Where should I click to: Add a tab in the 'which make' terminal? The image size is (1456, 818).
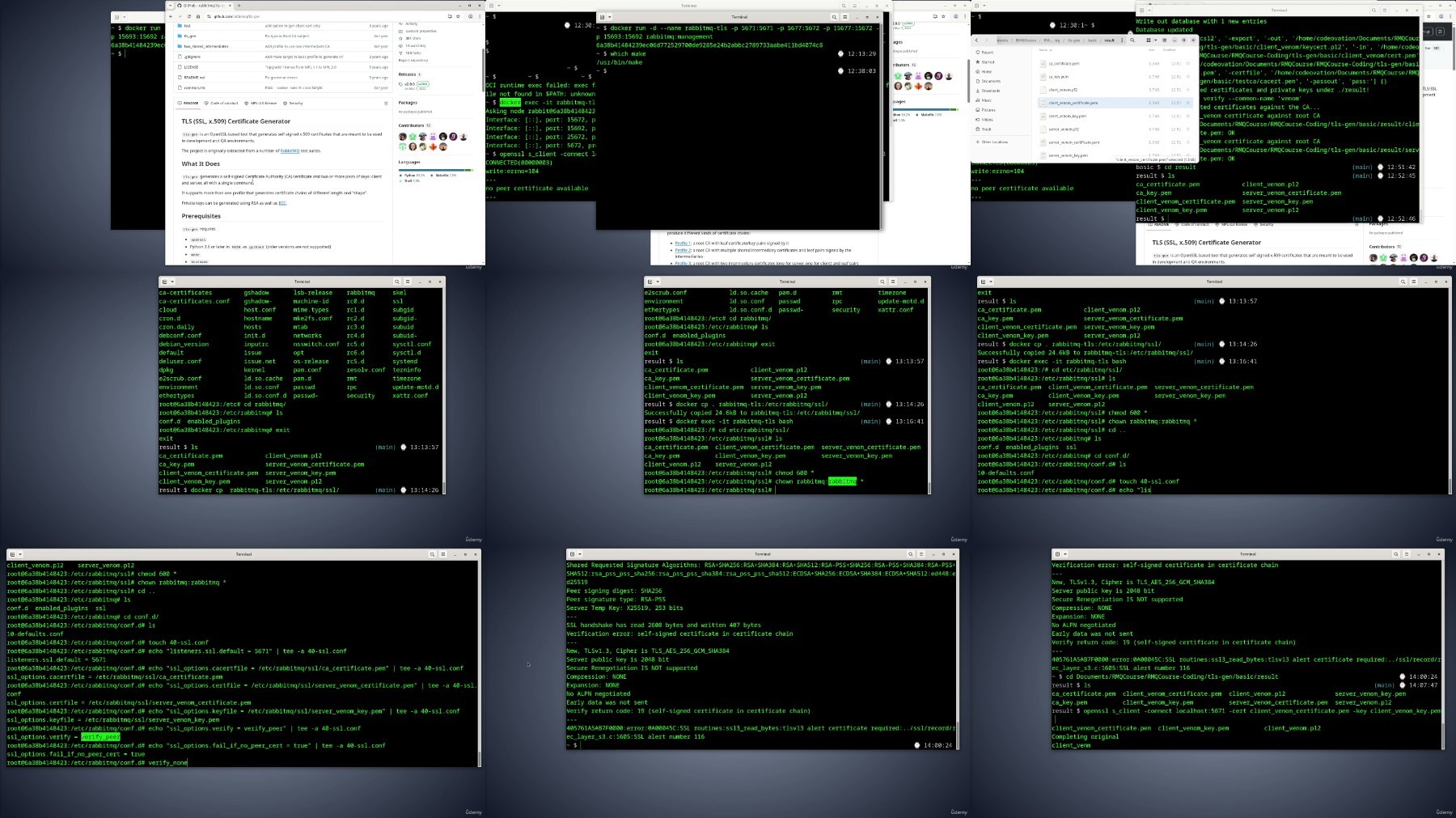pyautogui.click(x=602, y=17)
